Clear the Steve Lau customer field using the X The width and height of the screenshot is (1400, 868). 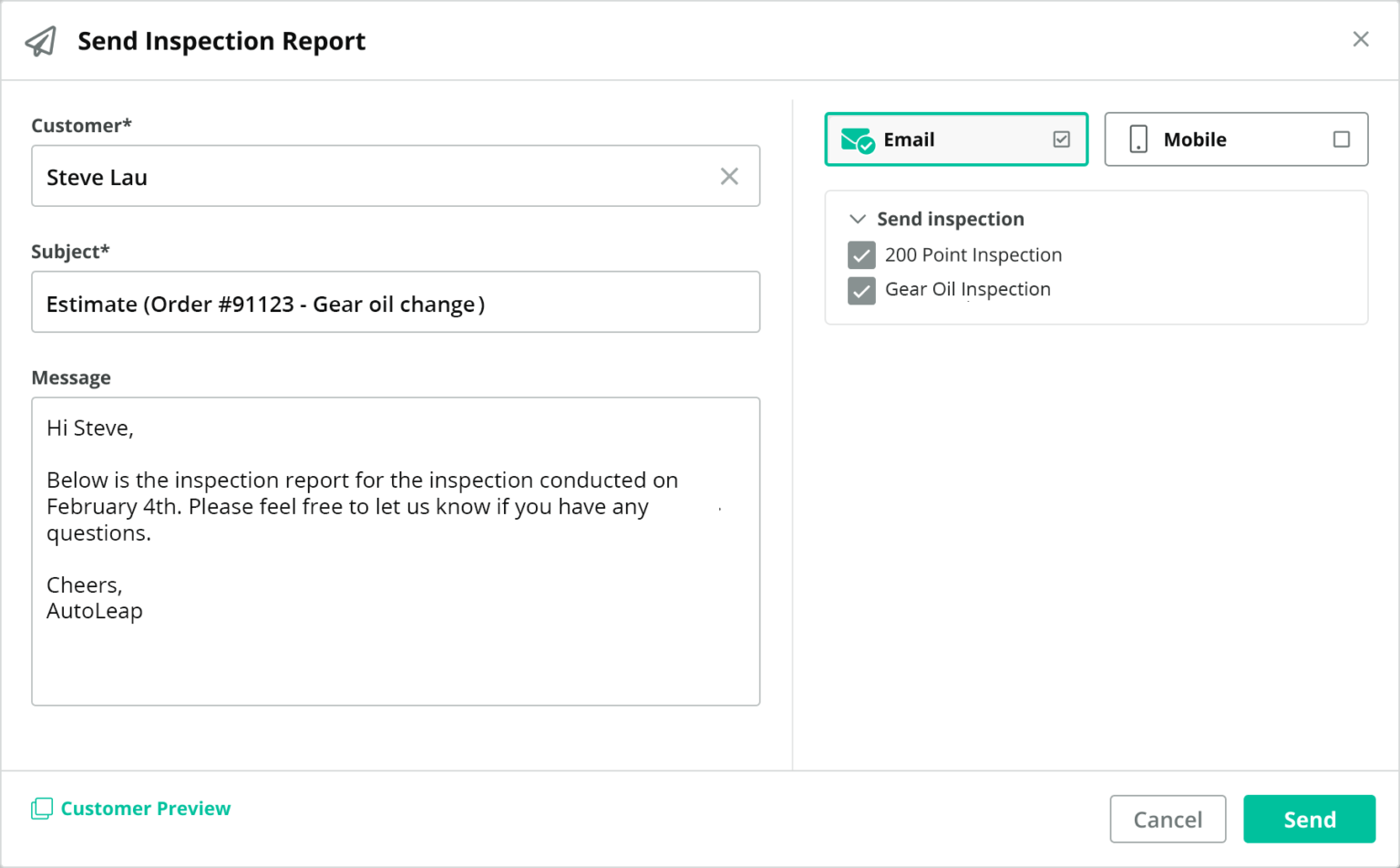(x=729, y=176)
